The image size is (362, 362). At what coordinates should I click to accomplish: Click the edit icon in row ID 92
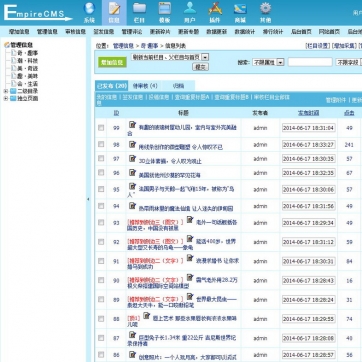point(190,239)
